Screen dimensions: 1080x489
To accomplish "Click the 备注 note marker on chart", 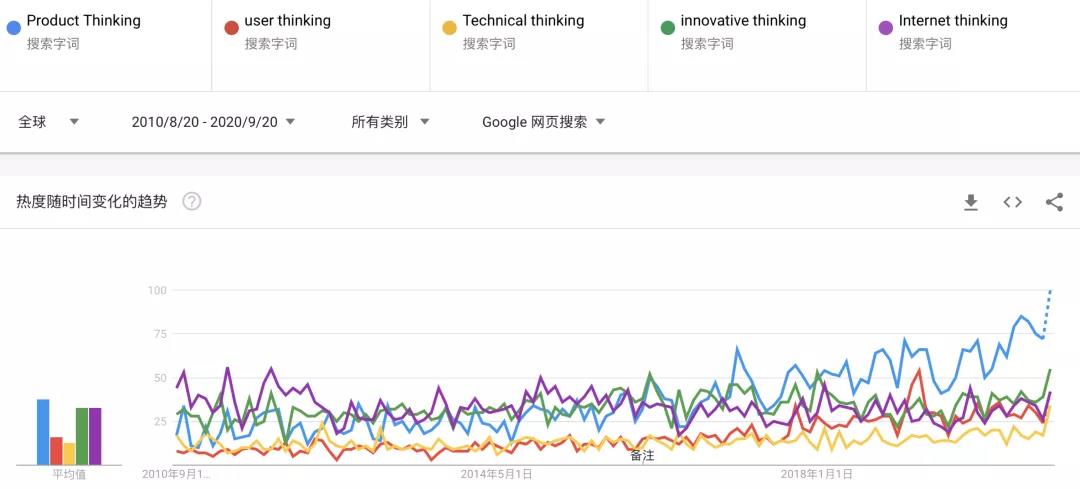I will (642, 455).
